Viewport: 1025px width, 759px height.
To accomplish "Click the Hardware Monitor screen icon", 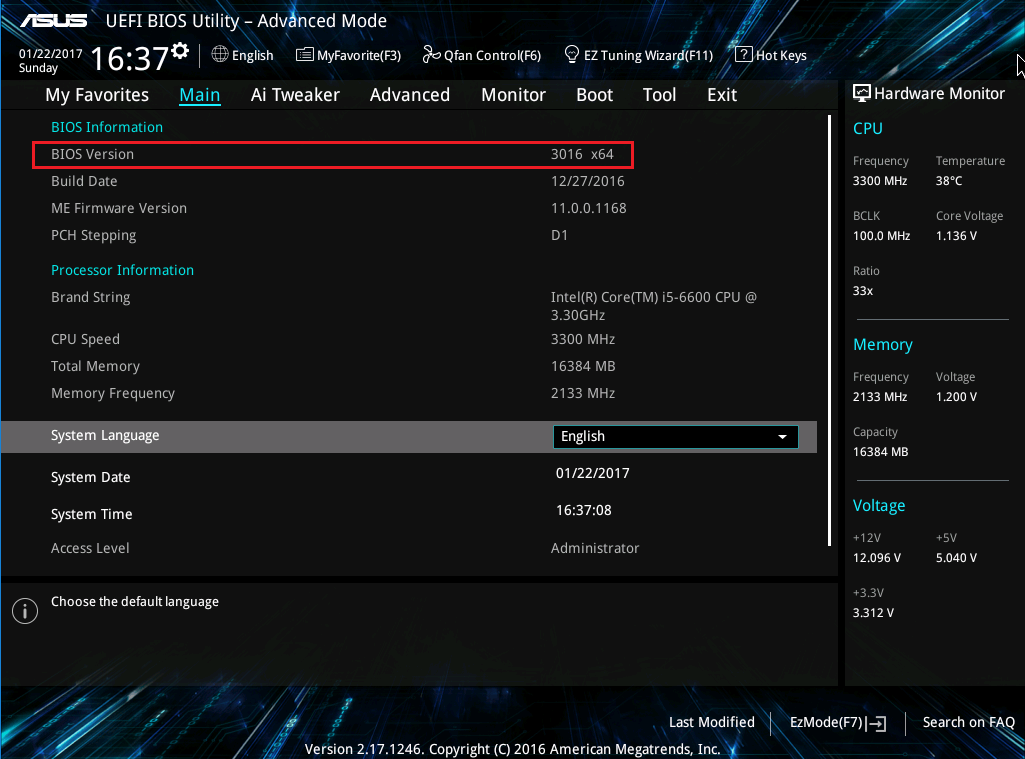I will point(862,93).
